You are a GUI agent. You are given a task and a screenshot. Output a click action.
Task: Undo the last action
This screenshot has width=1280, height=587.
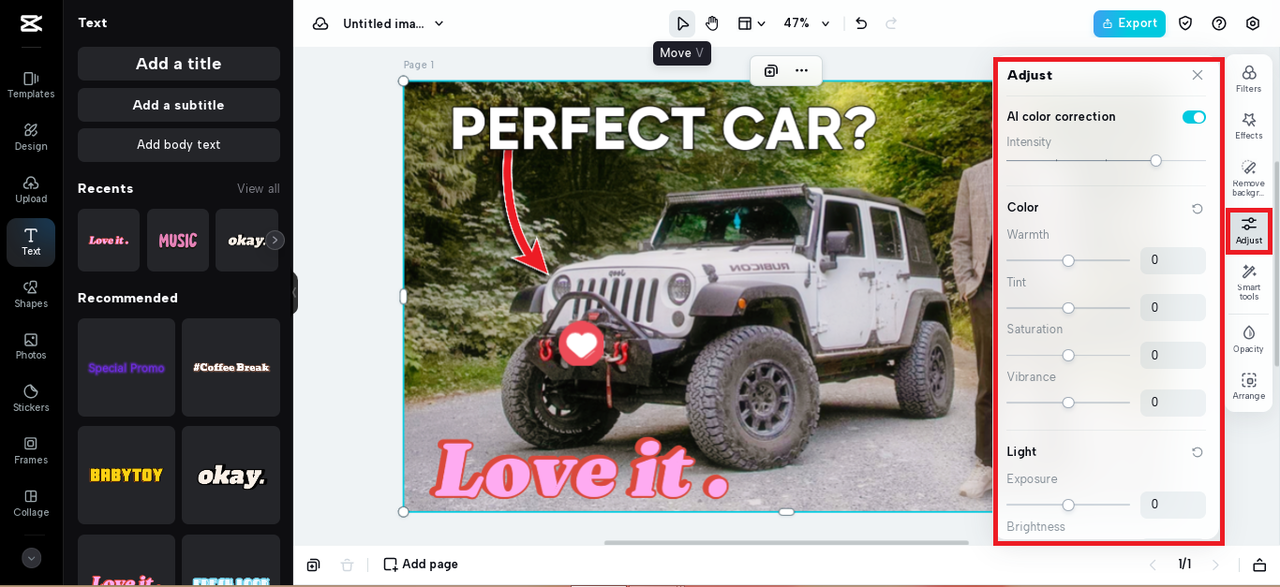click(861, 23)
